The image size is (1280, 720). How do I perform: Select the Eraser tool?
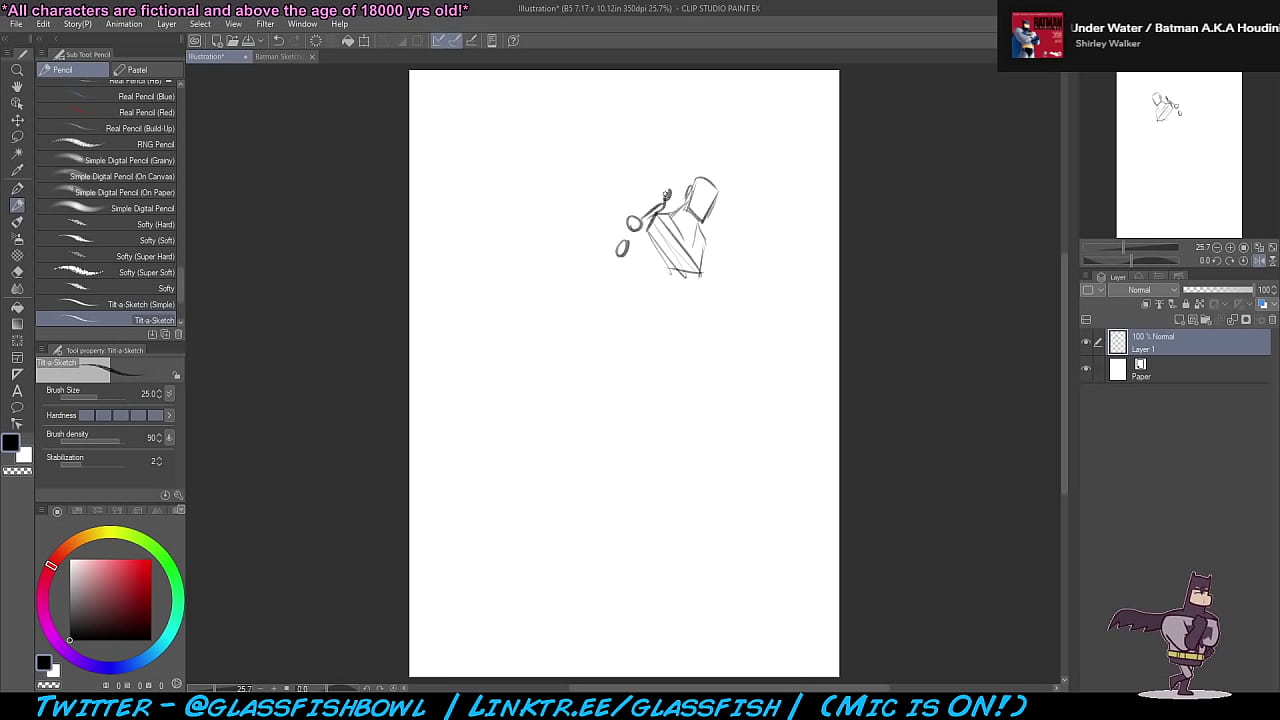pos(17,272)
